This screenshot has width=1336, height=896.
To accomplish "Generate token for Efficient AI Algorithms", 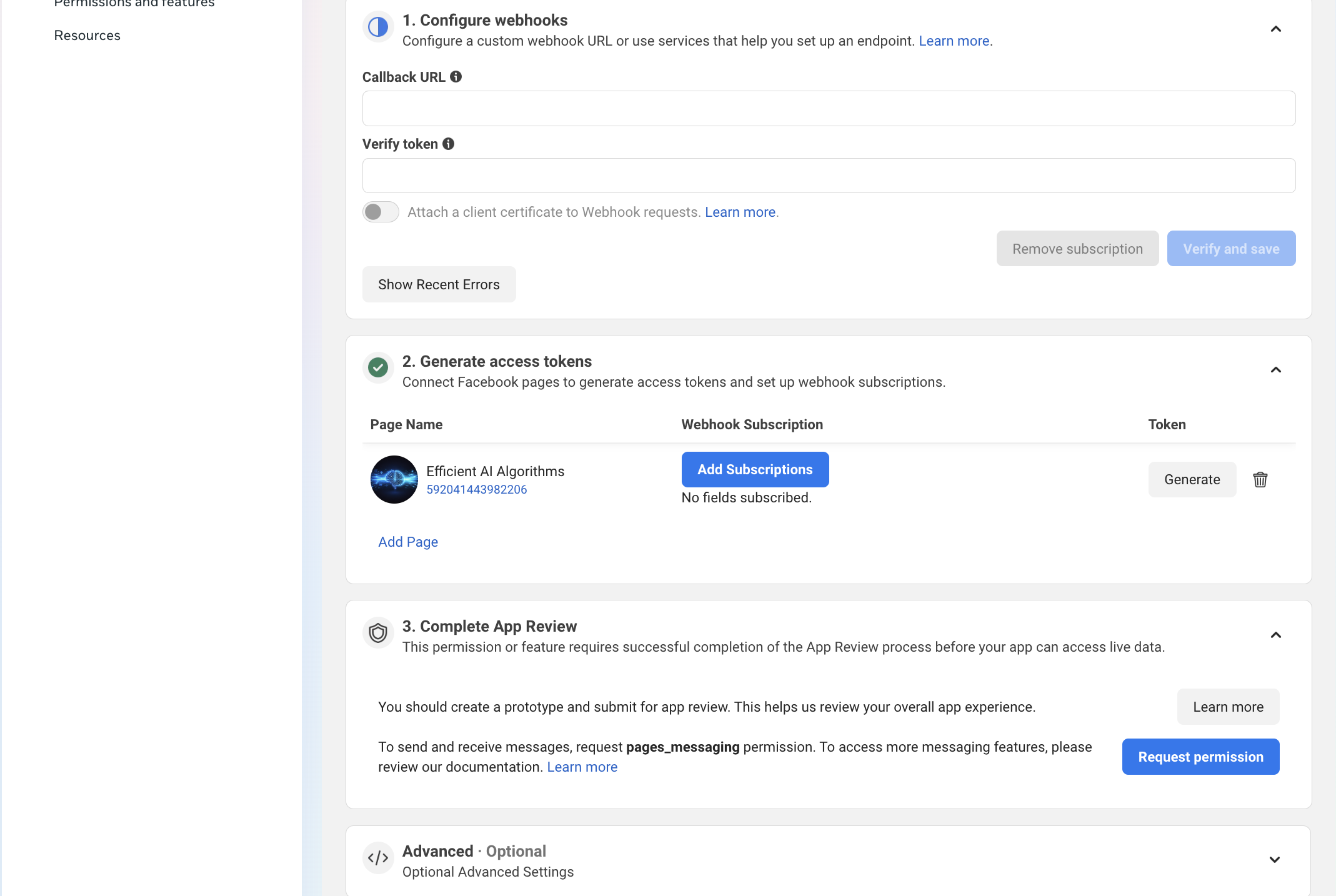I will click(x=1192, y=479).
